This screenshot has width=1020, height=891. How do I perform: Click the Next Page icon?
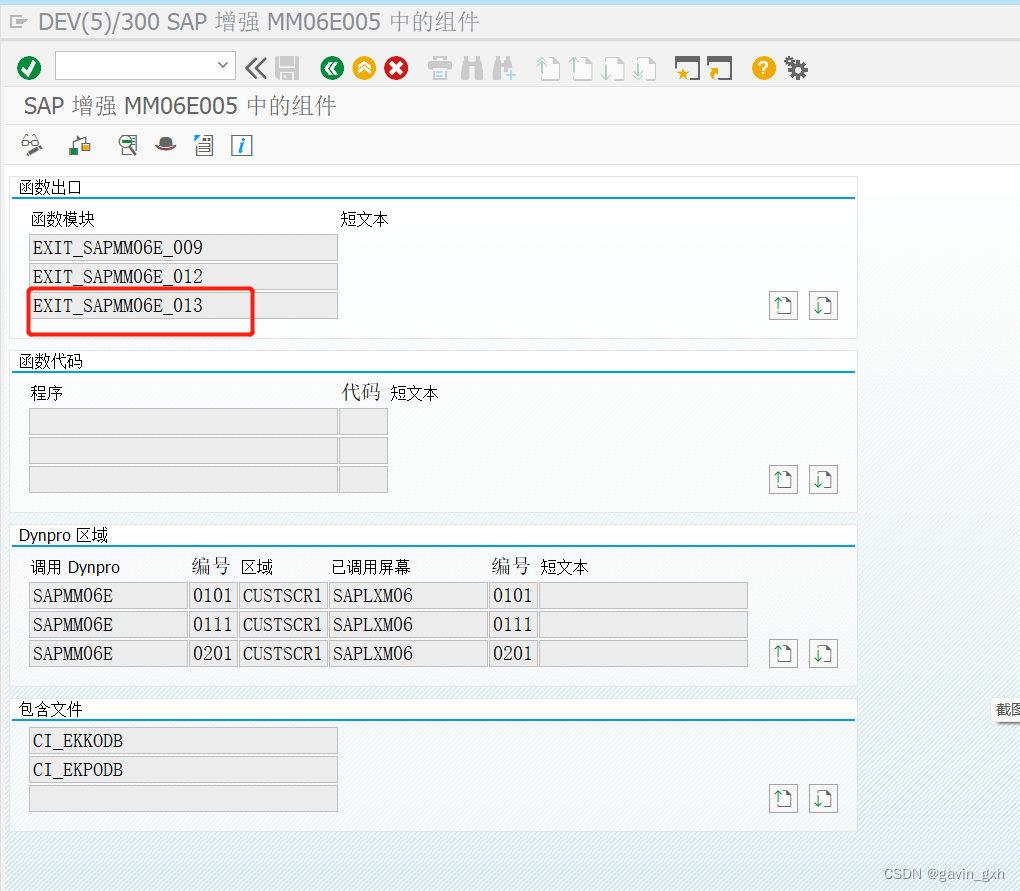pyautogui.click(x=612, y=68)
